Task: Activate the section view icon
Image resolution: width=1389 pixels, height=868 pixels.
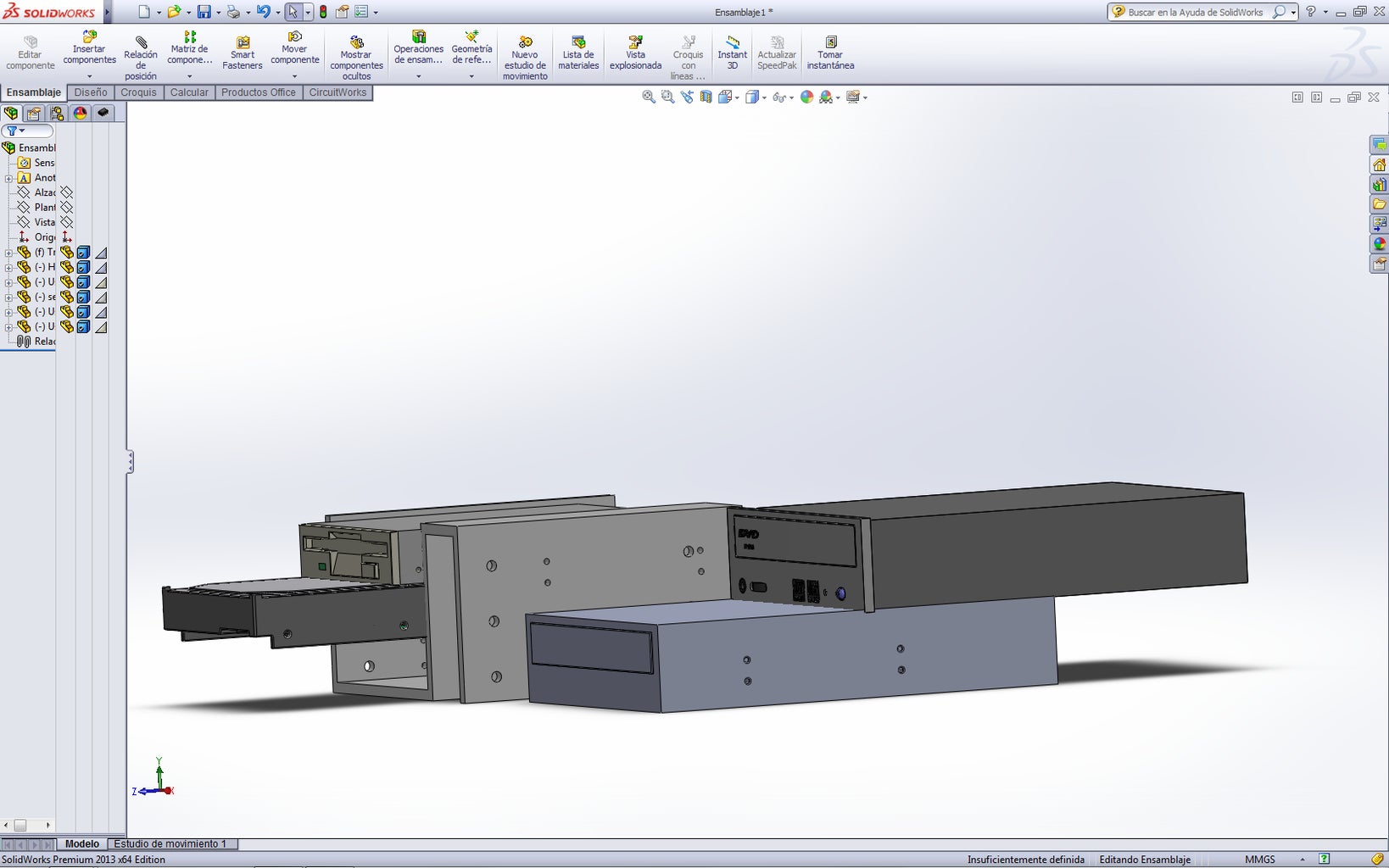Action: [706, 97]
